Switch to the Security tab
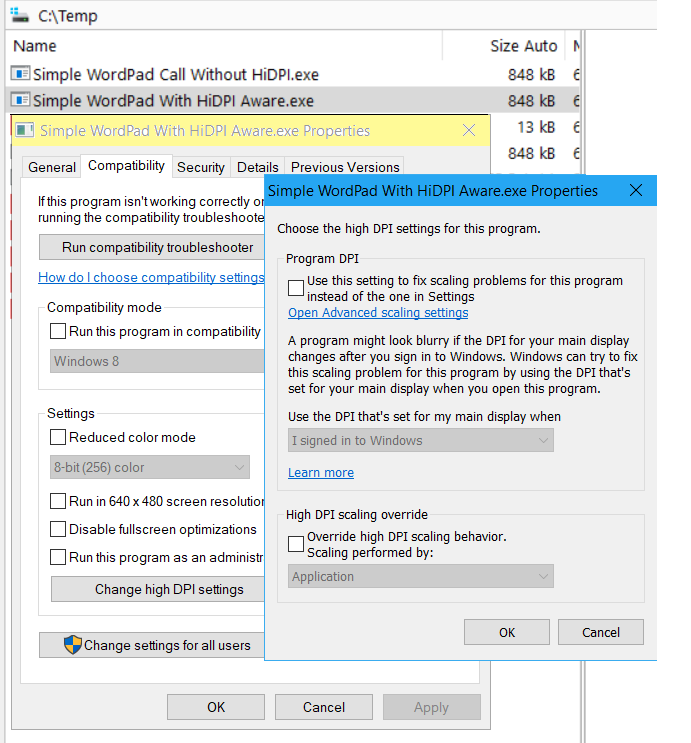This screenshot has width=691, height=743. pos(201,167)
